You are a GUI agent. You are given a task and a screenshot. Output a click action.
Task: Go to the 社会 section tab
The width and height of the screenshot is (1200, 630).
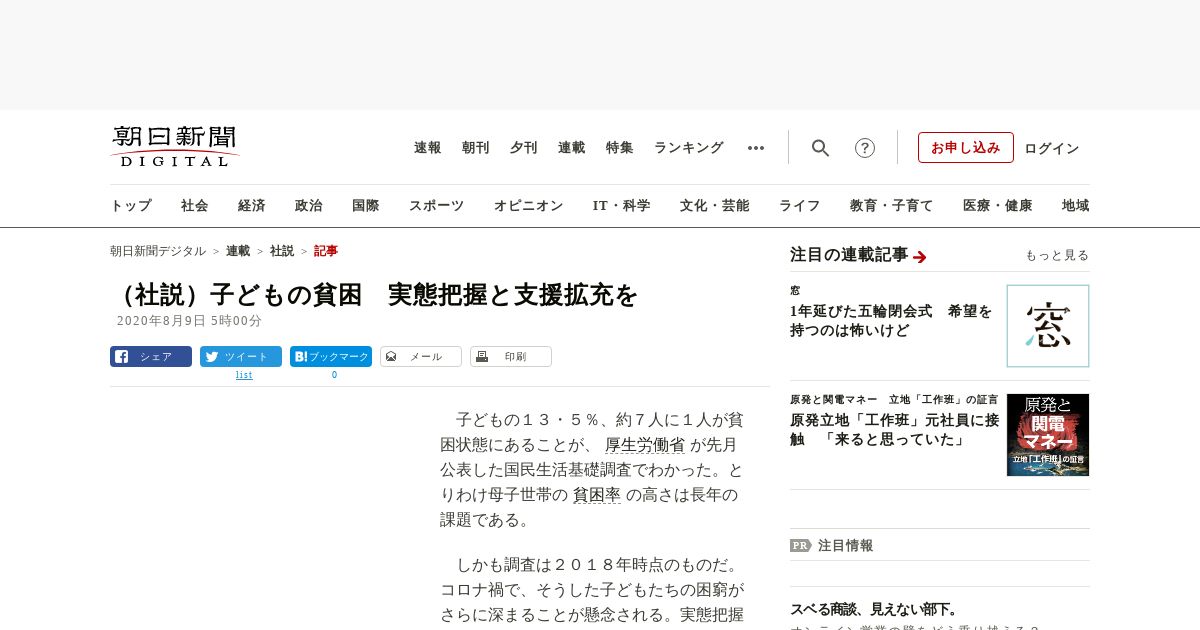(195, 206)
